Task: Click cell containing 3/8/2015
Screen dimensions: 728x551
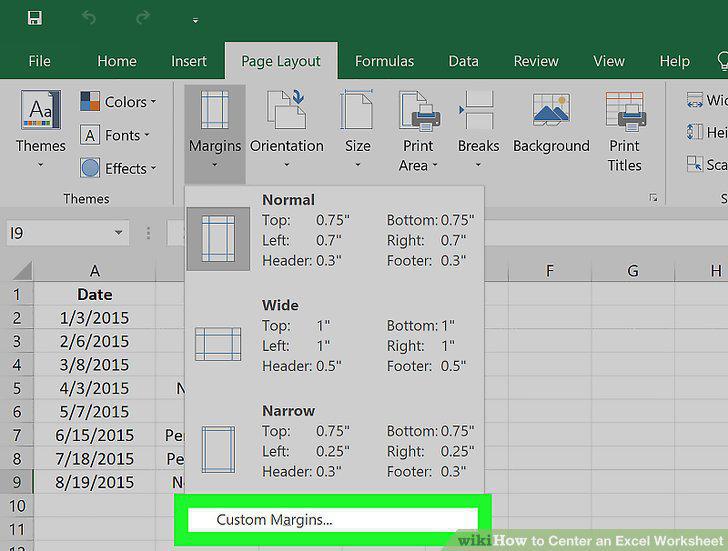Action: (95, 365)
